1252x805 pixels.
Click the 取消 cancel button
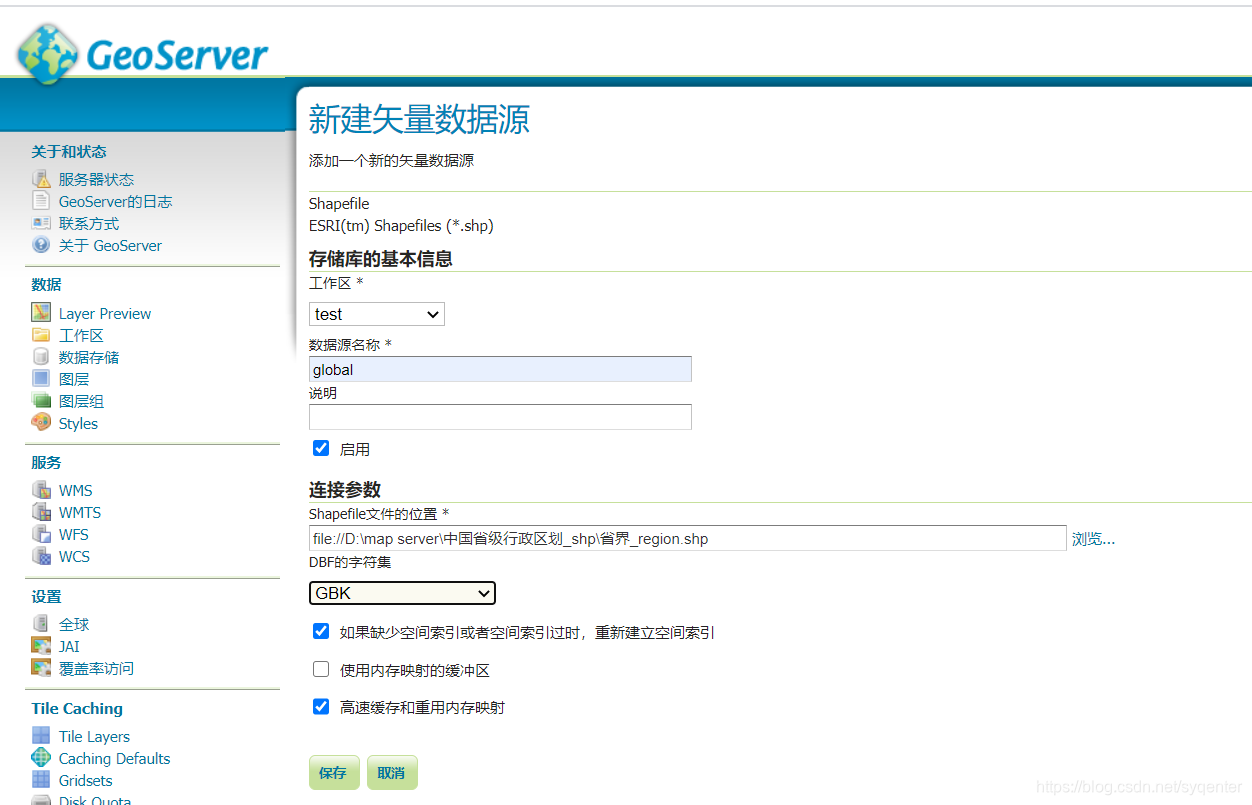(x=392, y=772)
